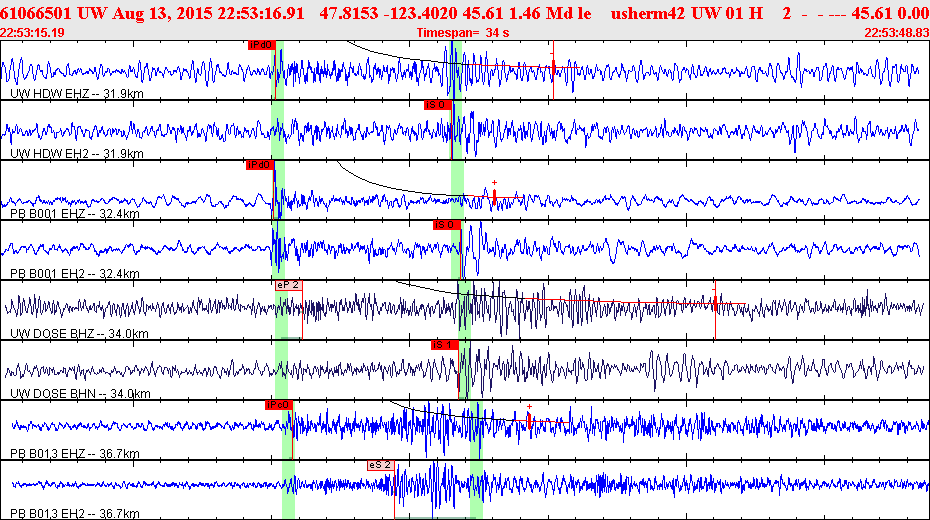Select the iS 0 pick on HDW EH2

(x=438, y=105)
